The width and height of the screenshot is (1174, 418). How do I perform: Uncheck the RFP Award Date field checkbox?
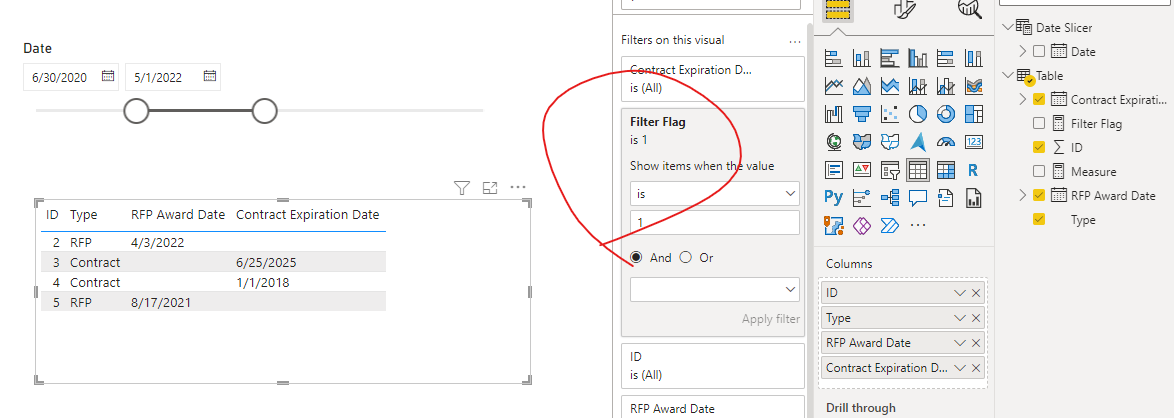point(1038,196)
